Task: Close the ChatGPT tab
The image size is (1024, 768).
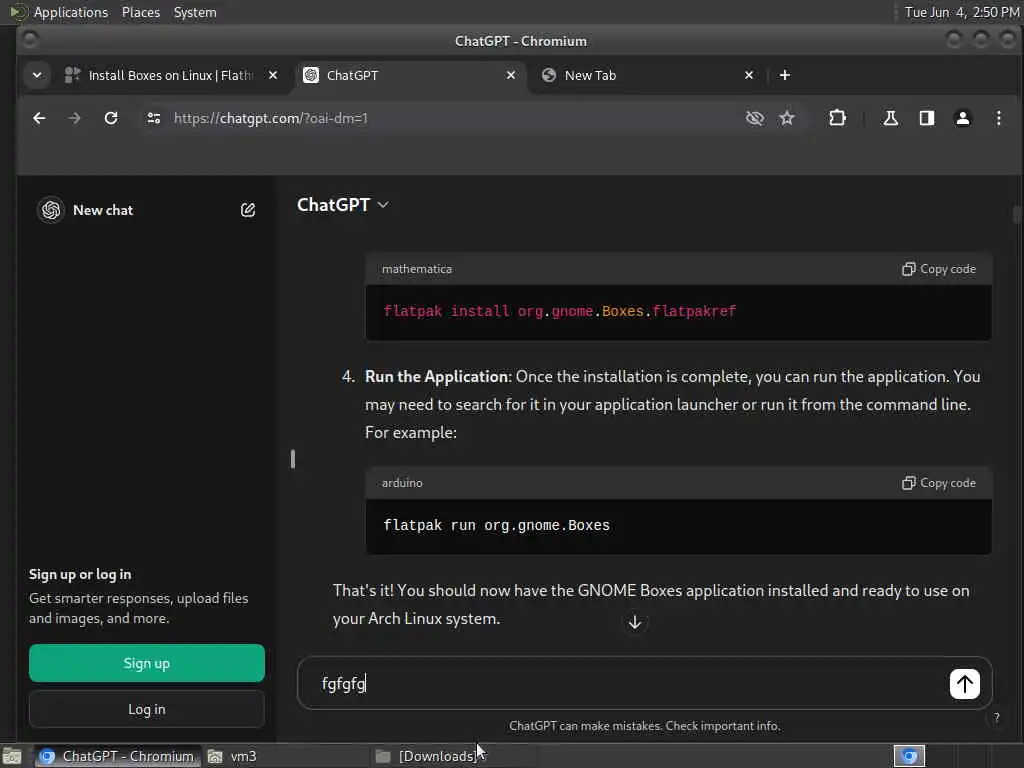Action: coord(511,75)
